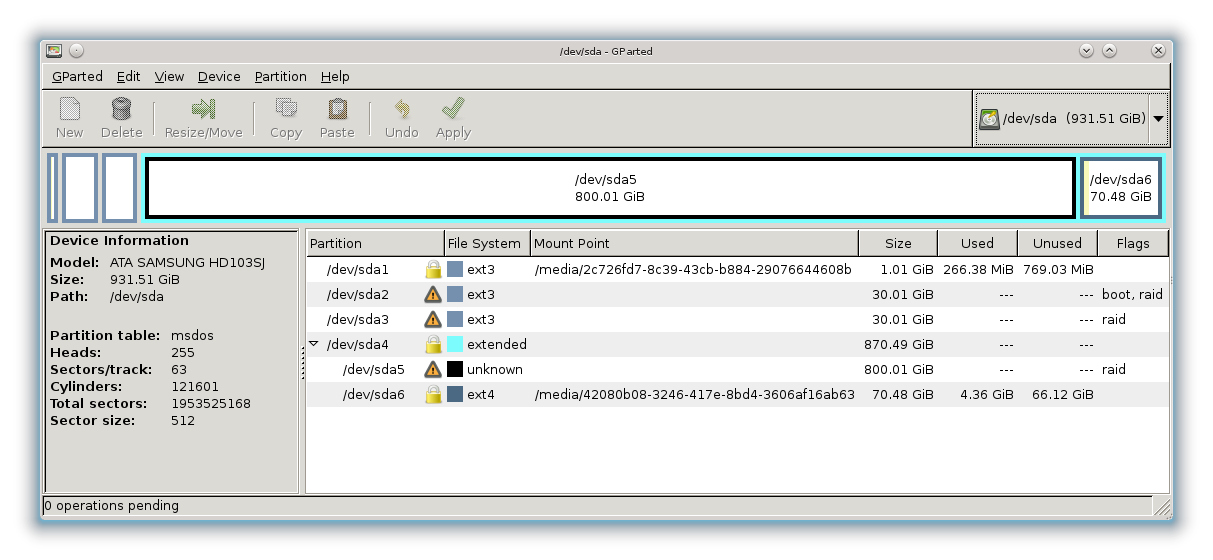Click the Delete partition trash icon
This screenshot has width=1213, height=560.
tap(121, 109)
